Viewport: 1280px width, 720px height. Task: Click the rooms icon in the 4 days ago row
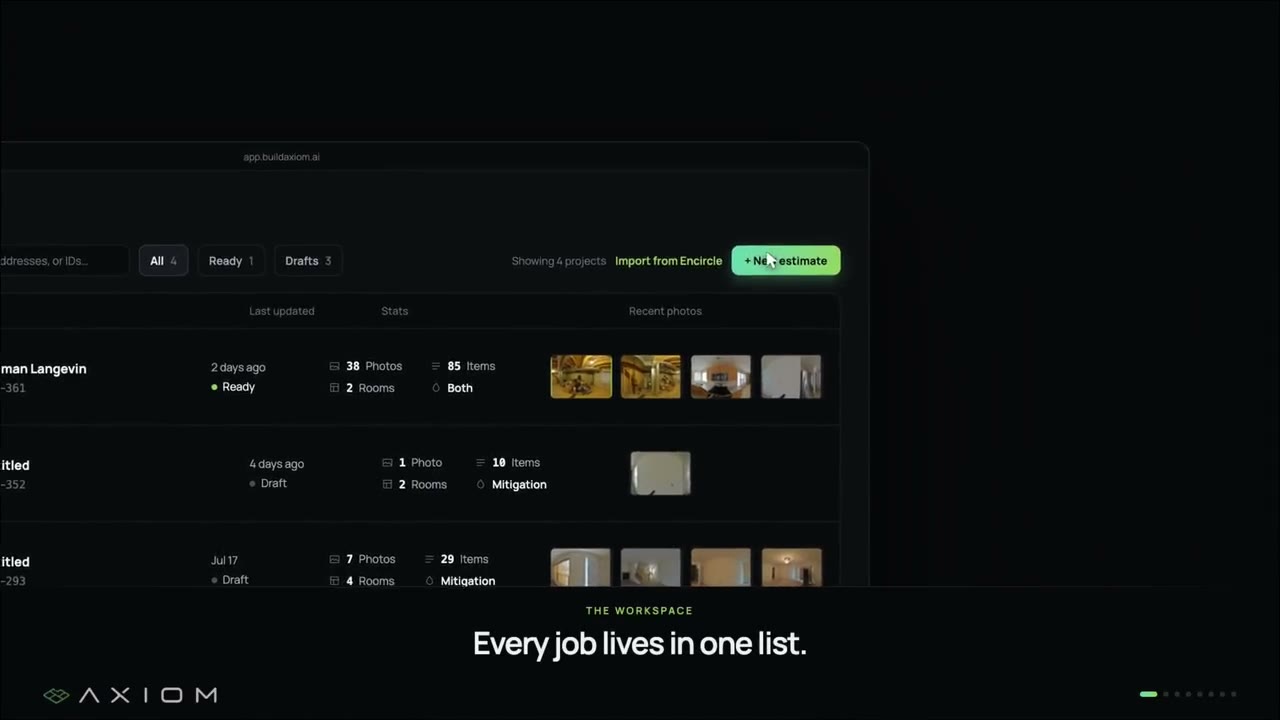[x=387, y=485]
